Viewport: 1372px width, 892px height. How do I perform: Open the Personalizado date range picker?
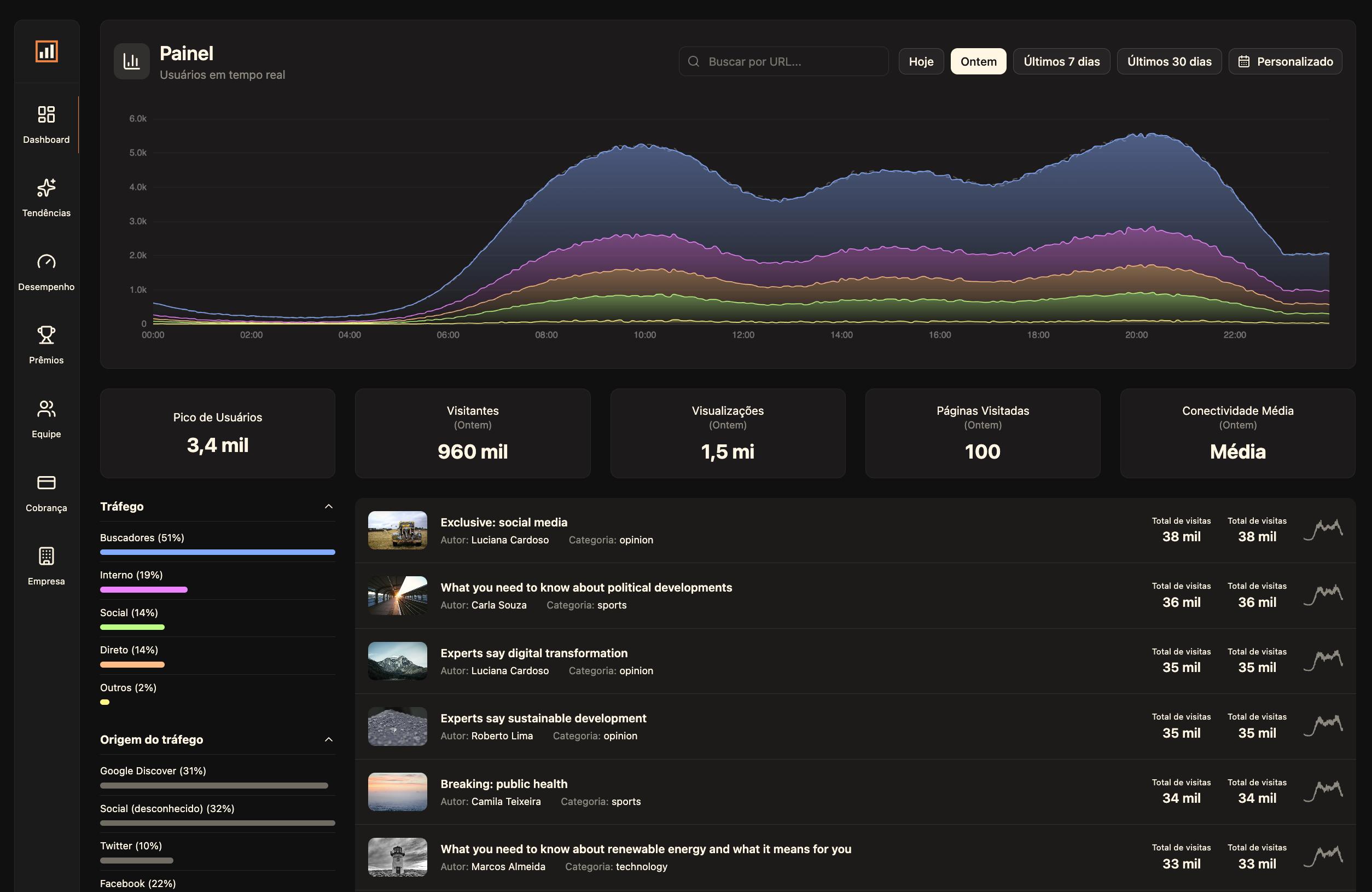pyautogui.click(x=1285, y=61)
